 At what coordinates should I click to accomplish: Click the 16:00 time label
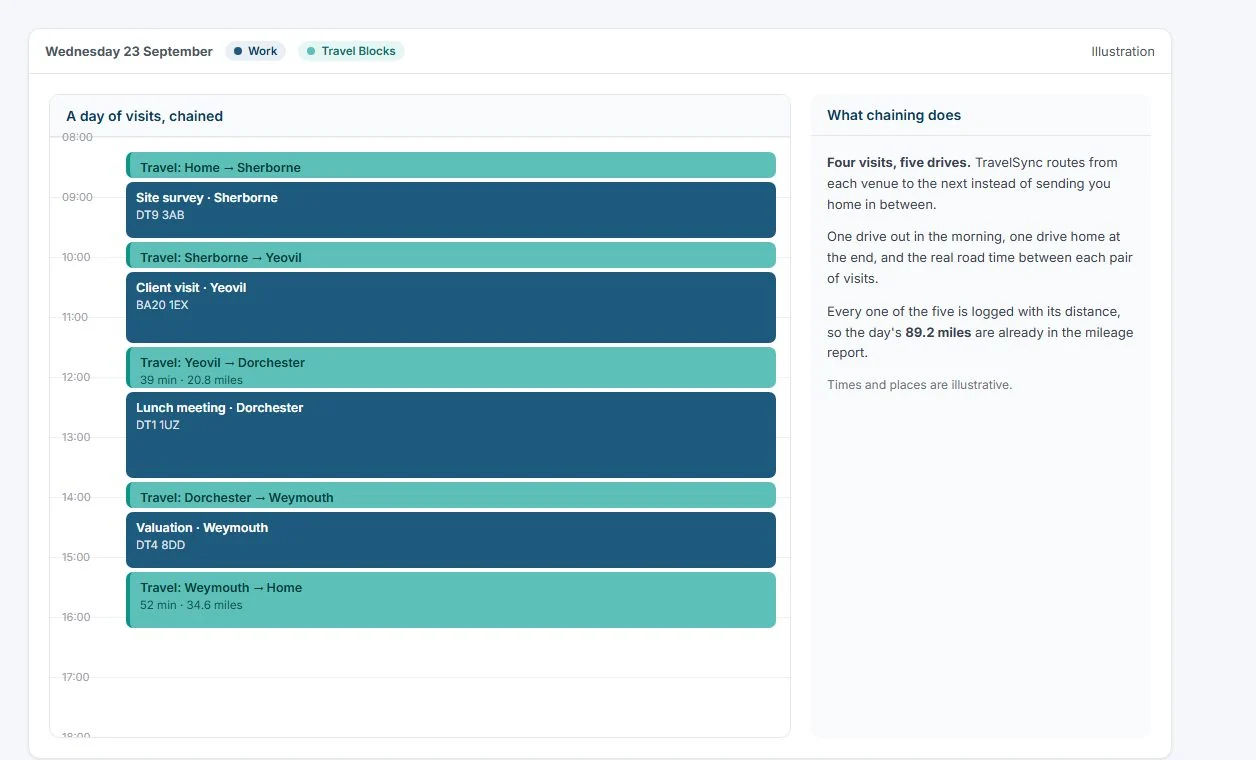(x=77, y=617)
